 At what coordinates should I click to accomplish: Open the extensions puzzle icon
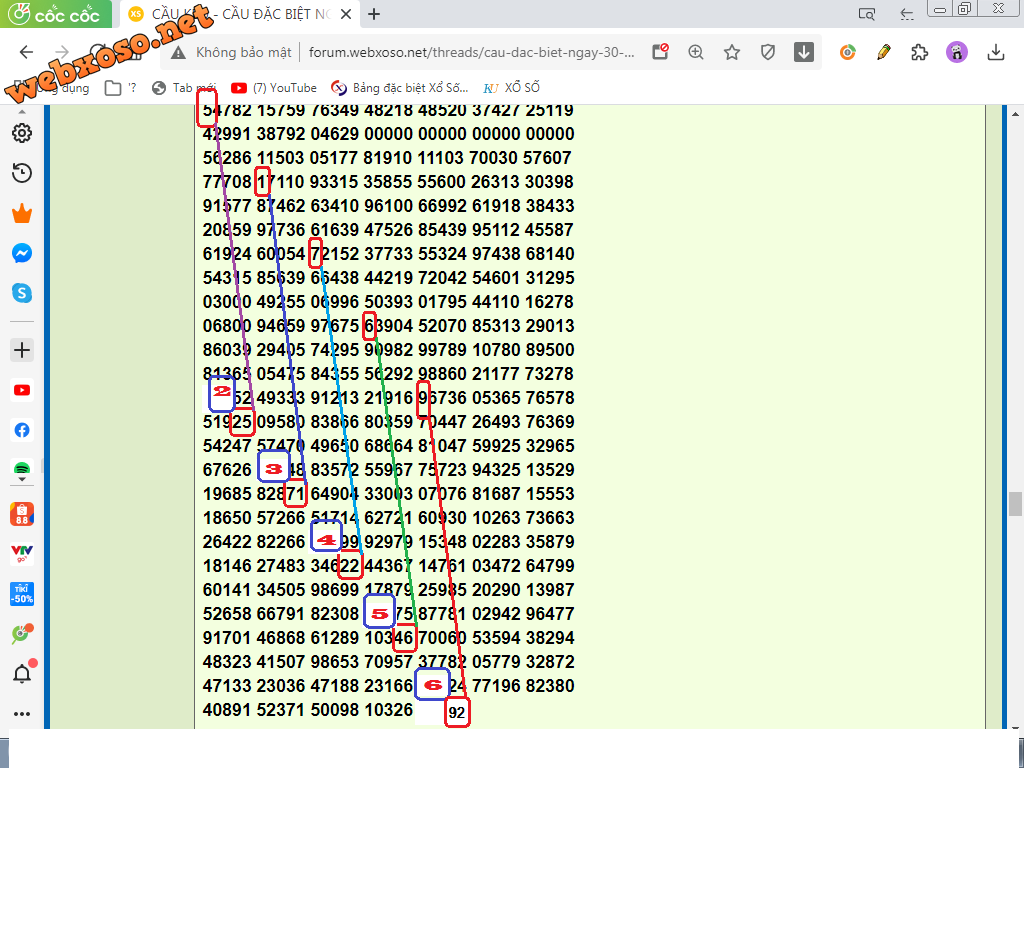(x=920, y=53)
